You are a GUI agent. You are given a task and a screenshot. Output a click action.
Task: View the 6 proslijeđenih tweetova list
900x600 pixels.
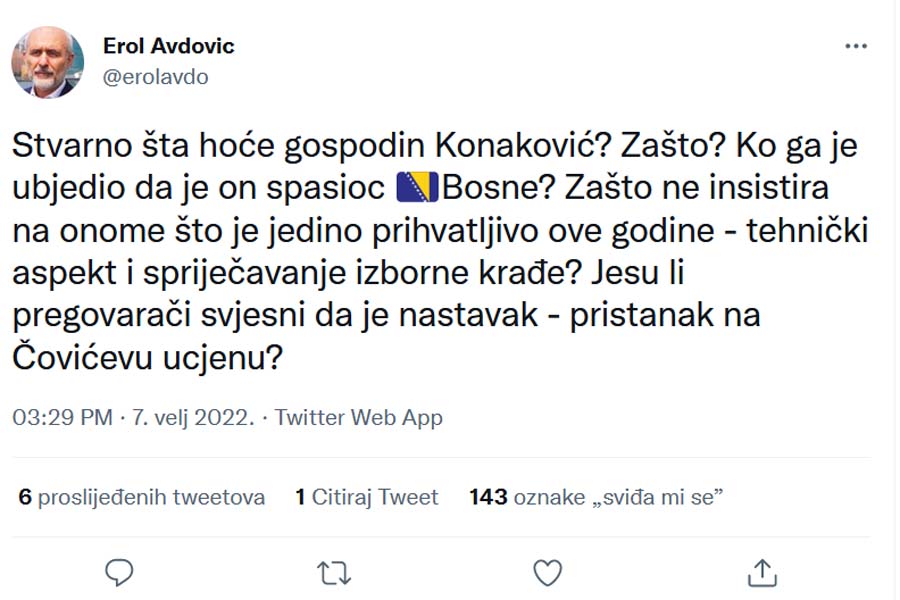142,497
